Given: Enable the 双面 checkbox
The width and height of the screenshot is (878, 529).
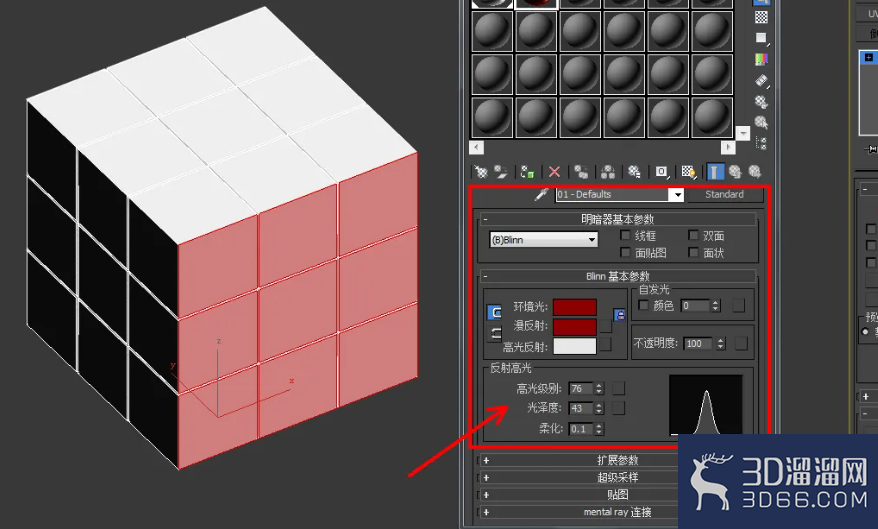Looking at the screenshot, I should point(694,235).
